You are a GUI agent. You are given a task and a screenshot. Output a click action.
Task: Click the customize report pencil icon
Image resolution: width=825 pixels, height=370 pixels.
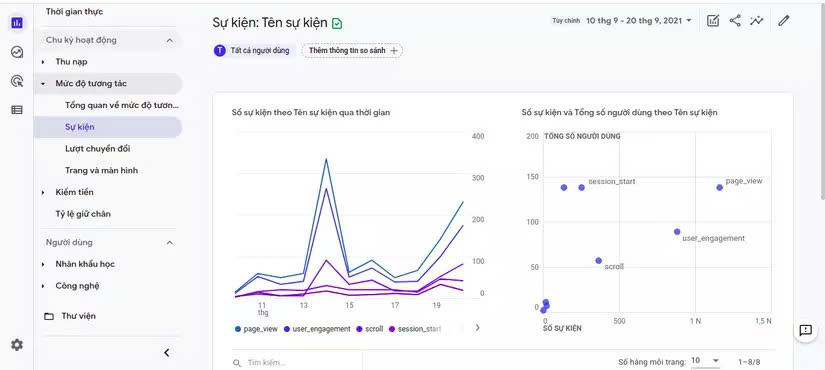(x=784, y=21)
